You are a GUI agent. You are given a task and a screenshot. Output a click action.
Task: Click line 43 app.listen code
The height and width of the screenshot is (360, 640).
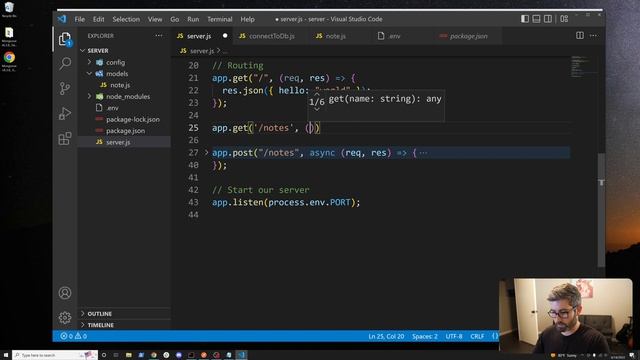(286, 202)
